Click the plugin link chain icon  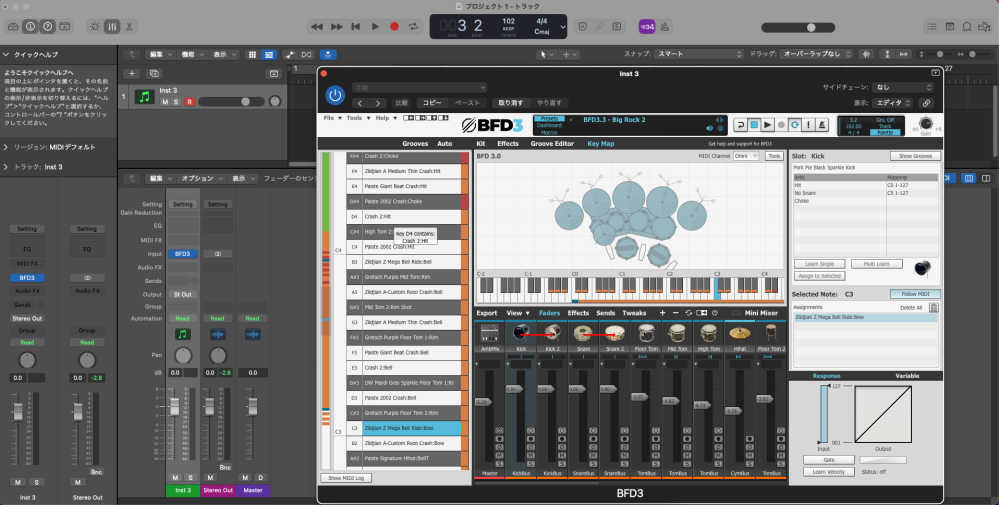(x=926, y=103)
